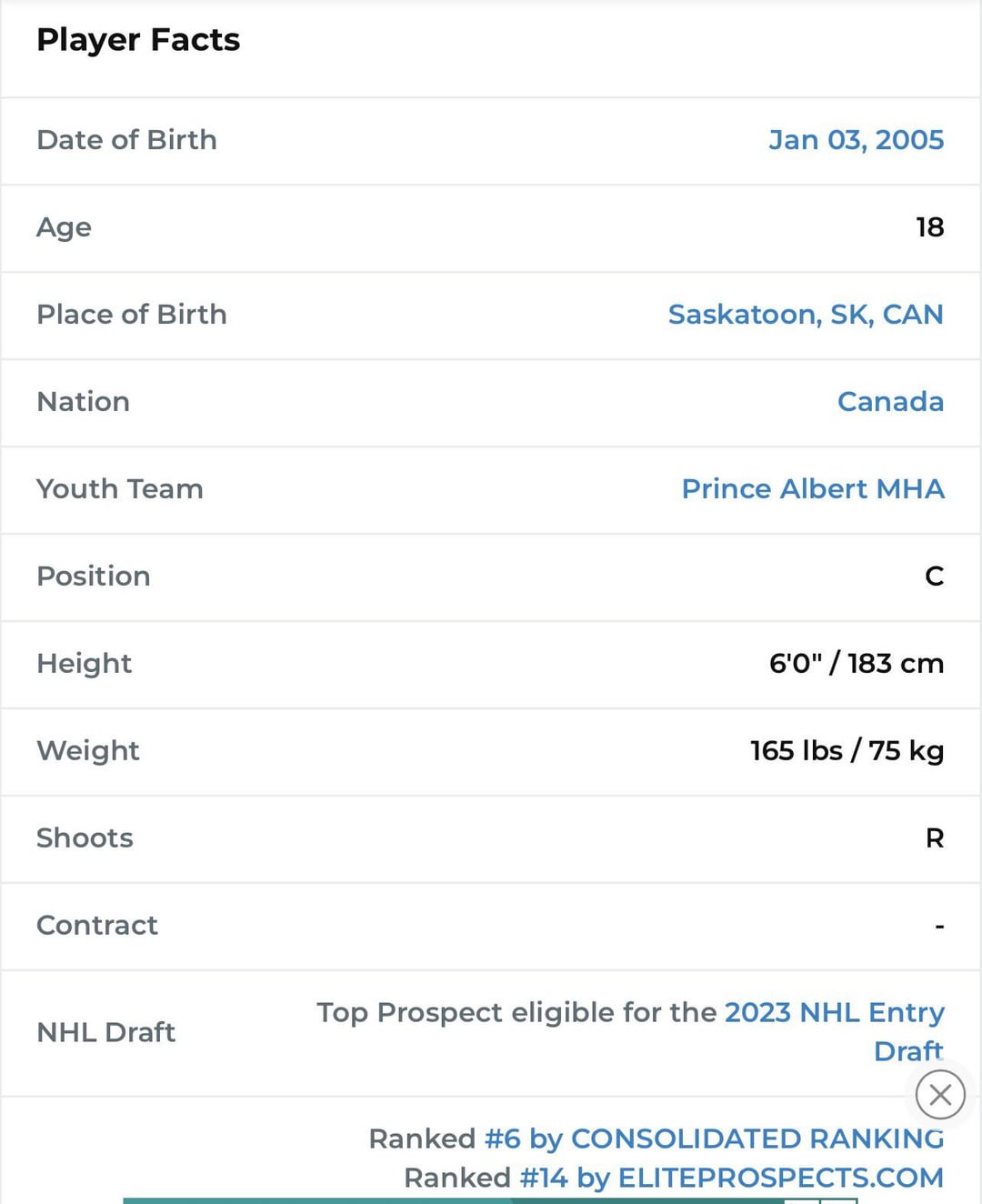
Task: Click the Date of Birth label
Action: click(126, 140)
